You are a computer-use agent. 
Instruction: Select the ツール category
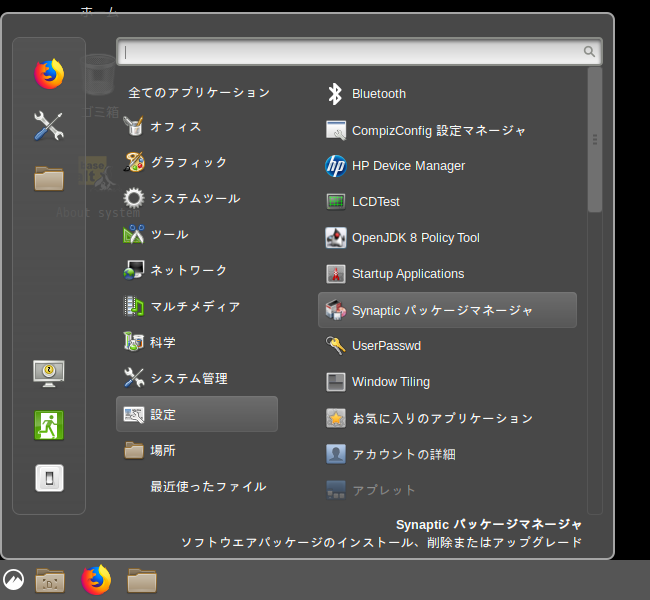tap(197, 234)
